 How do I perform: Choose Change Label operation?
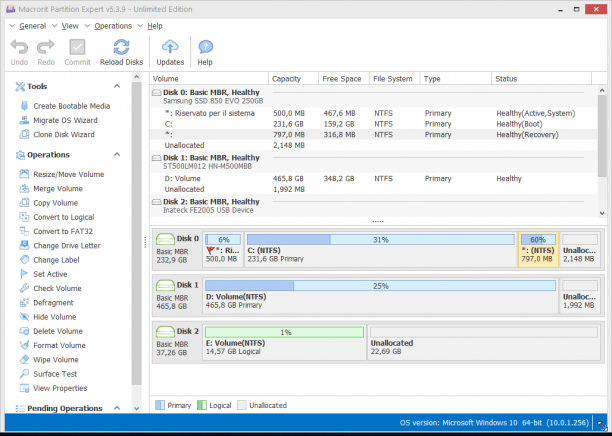pyautogui.click(x=50, y=260)
